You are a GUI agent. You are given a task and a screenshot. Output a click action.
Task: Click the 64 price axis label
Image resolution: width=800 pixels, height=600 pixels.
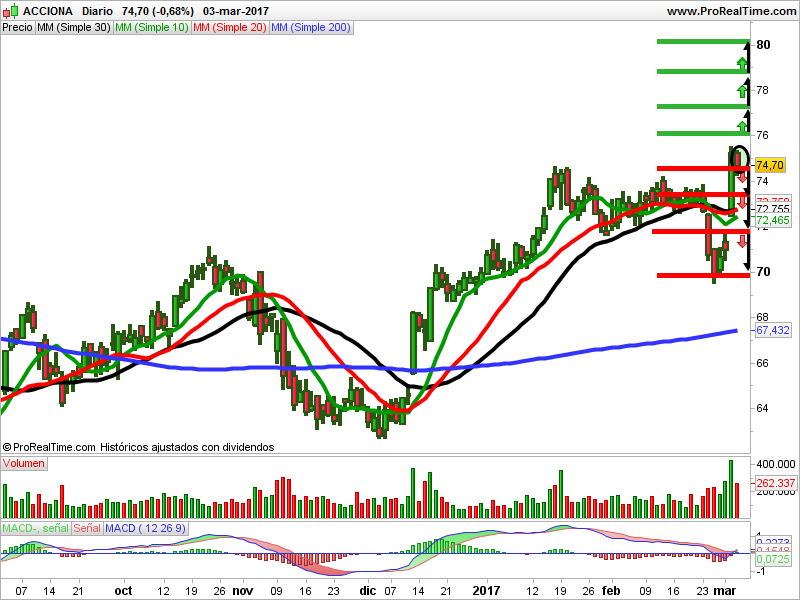(x=762, y=408)
